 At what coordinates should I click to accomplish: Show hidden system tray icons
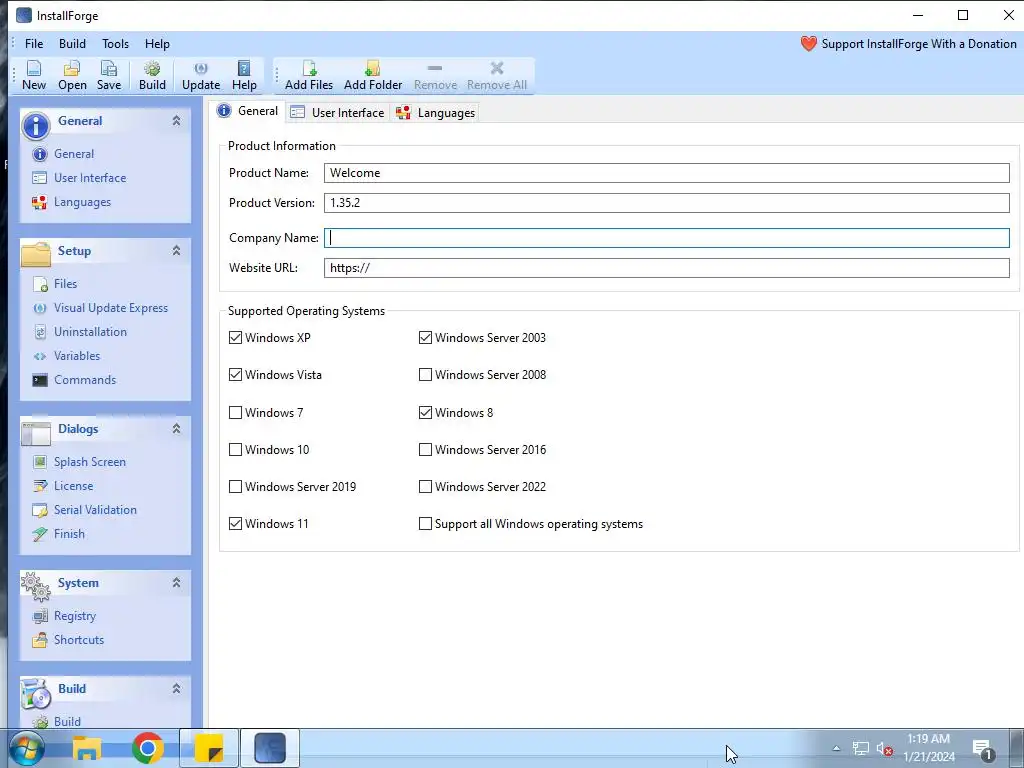837,748
